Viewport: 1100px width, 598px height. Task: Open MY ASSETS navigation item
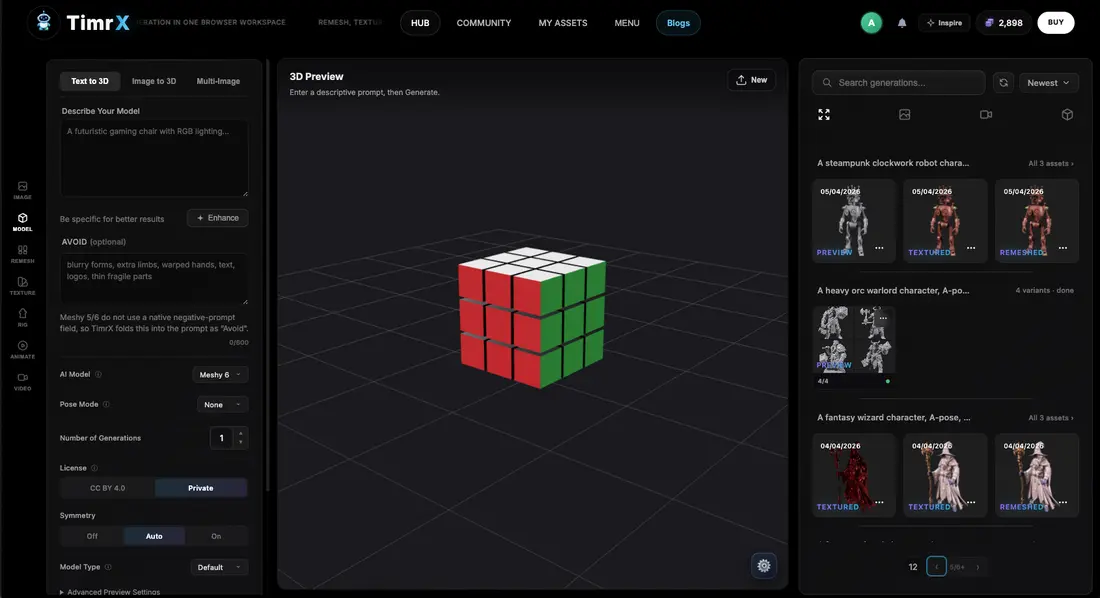(563, 23)
